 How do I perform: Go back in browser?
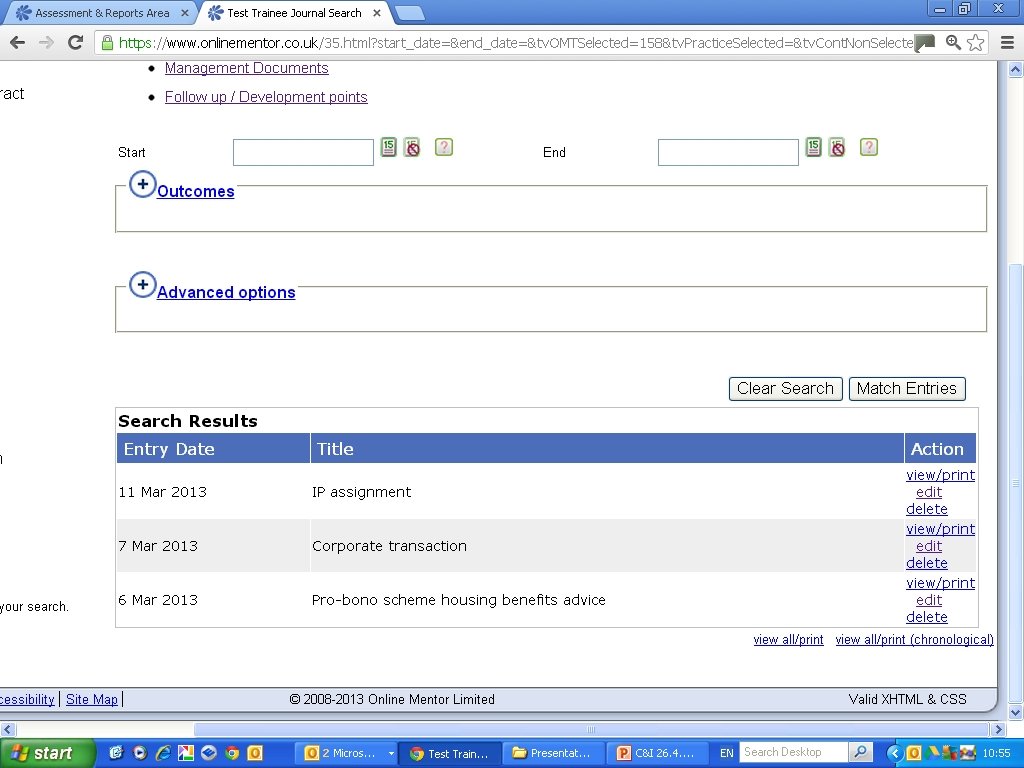(18, 42)
